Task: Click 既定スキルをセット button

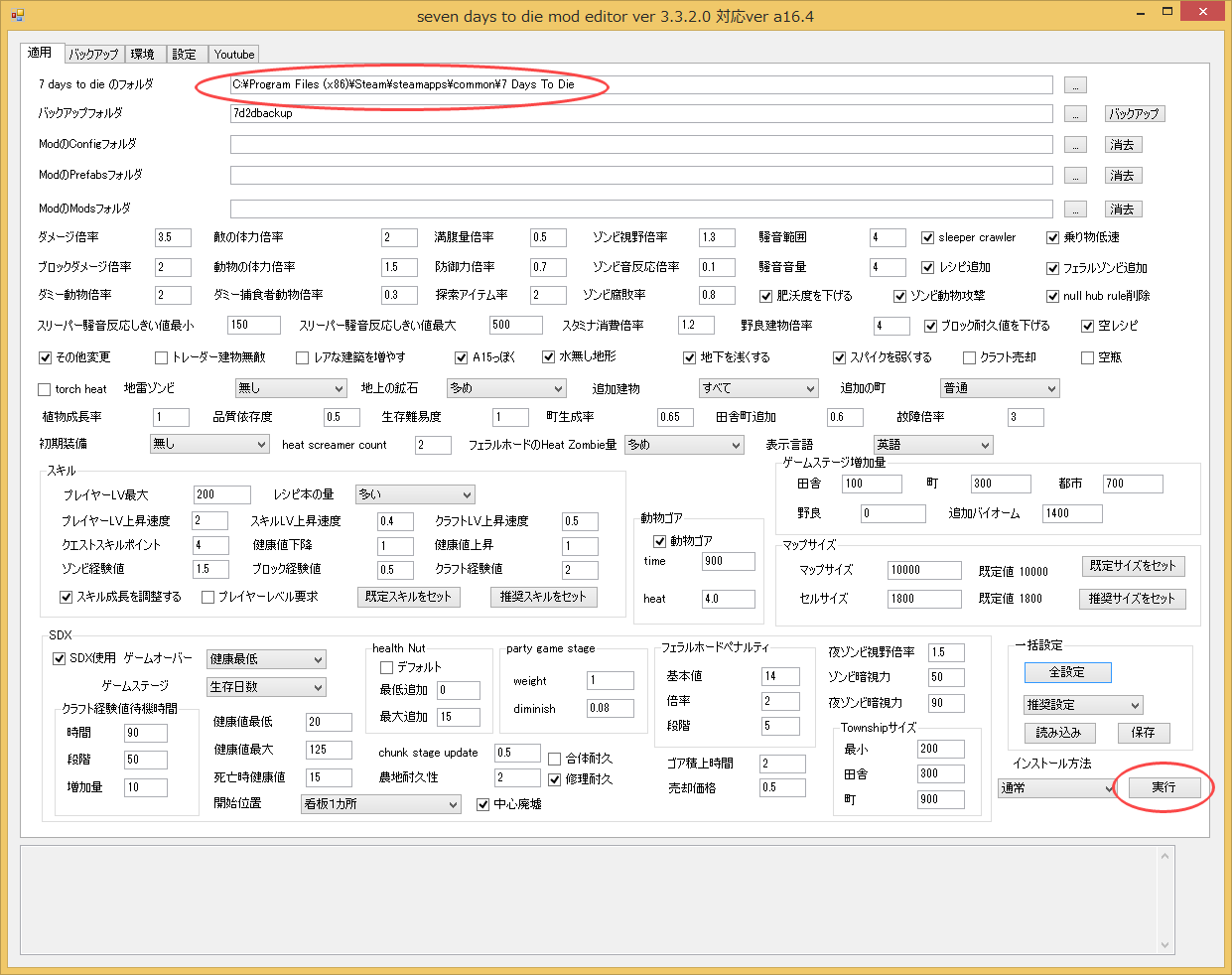Action: tap(408, 597)
